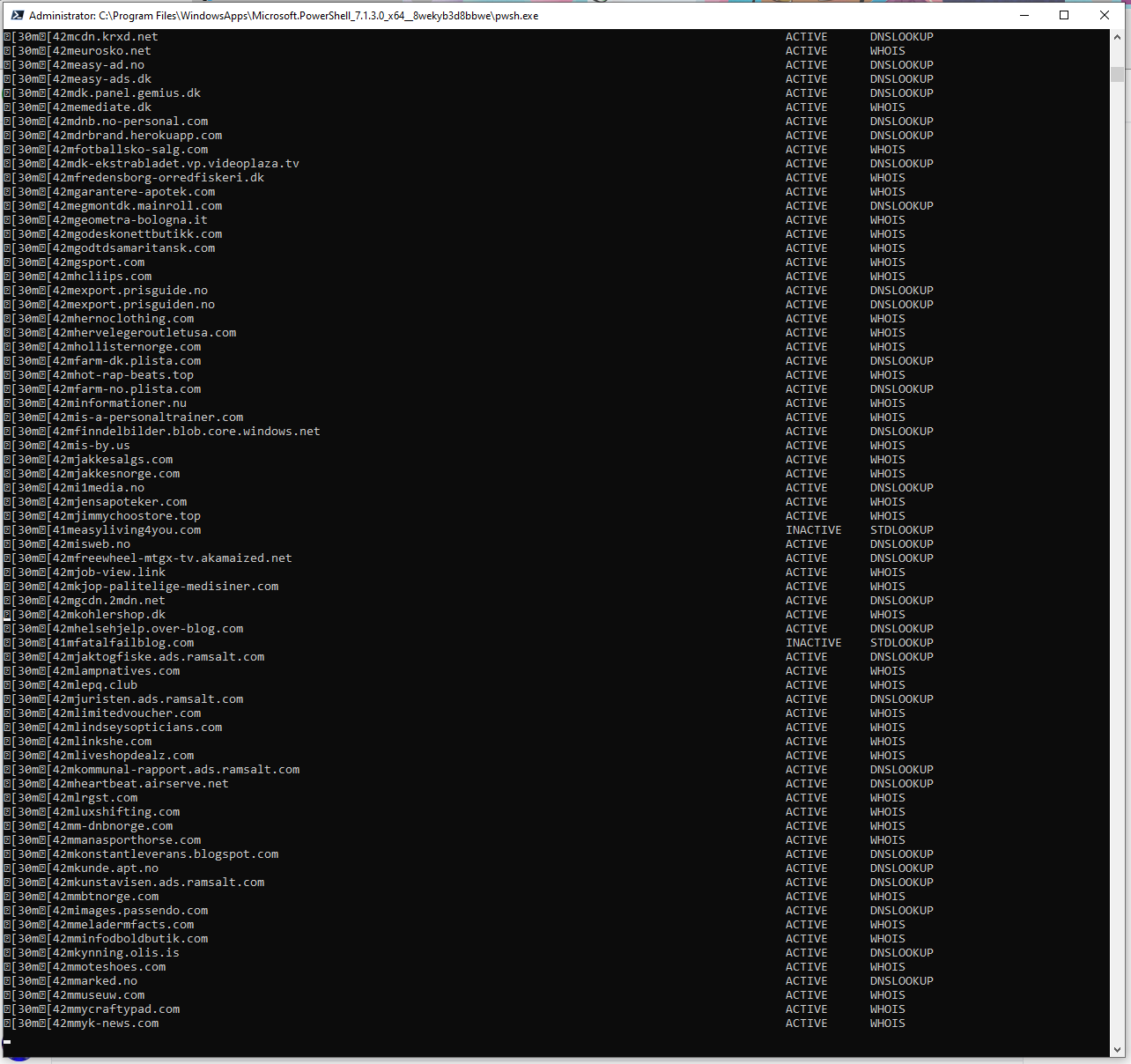Close the Administrator PowerShell window

(x=1104, y=15)
